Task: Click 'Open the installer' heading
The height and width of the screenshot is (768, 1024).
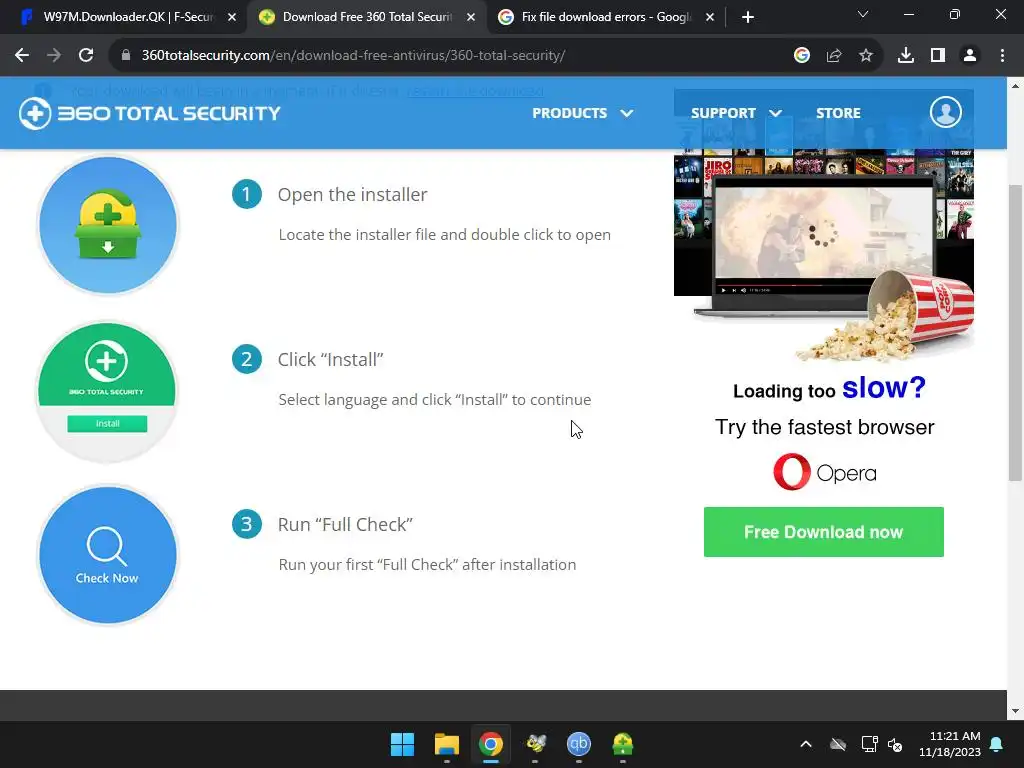Action: tap(353, 195)
